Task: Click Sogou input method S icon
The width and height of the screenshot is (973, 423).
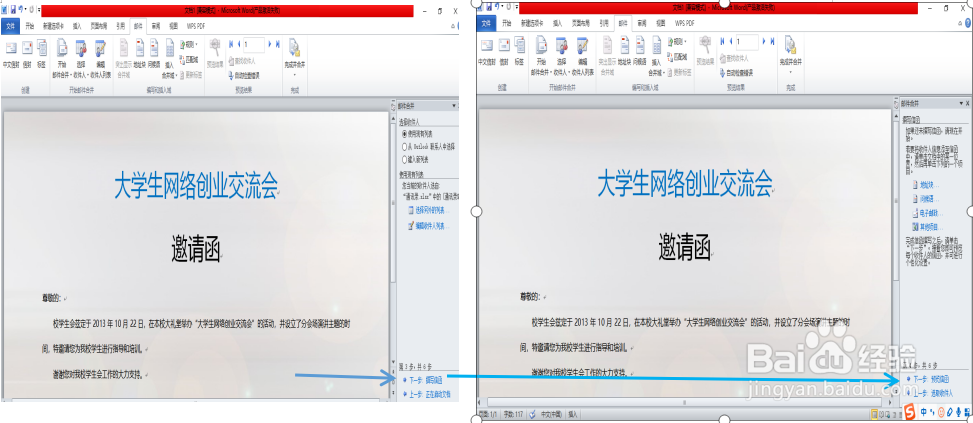Action: pos(909,412)
